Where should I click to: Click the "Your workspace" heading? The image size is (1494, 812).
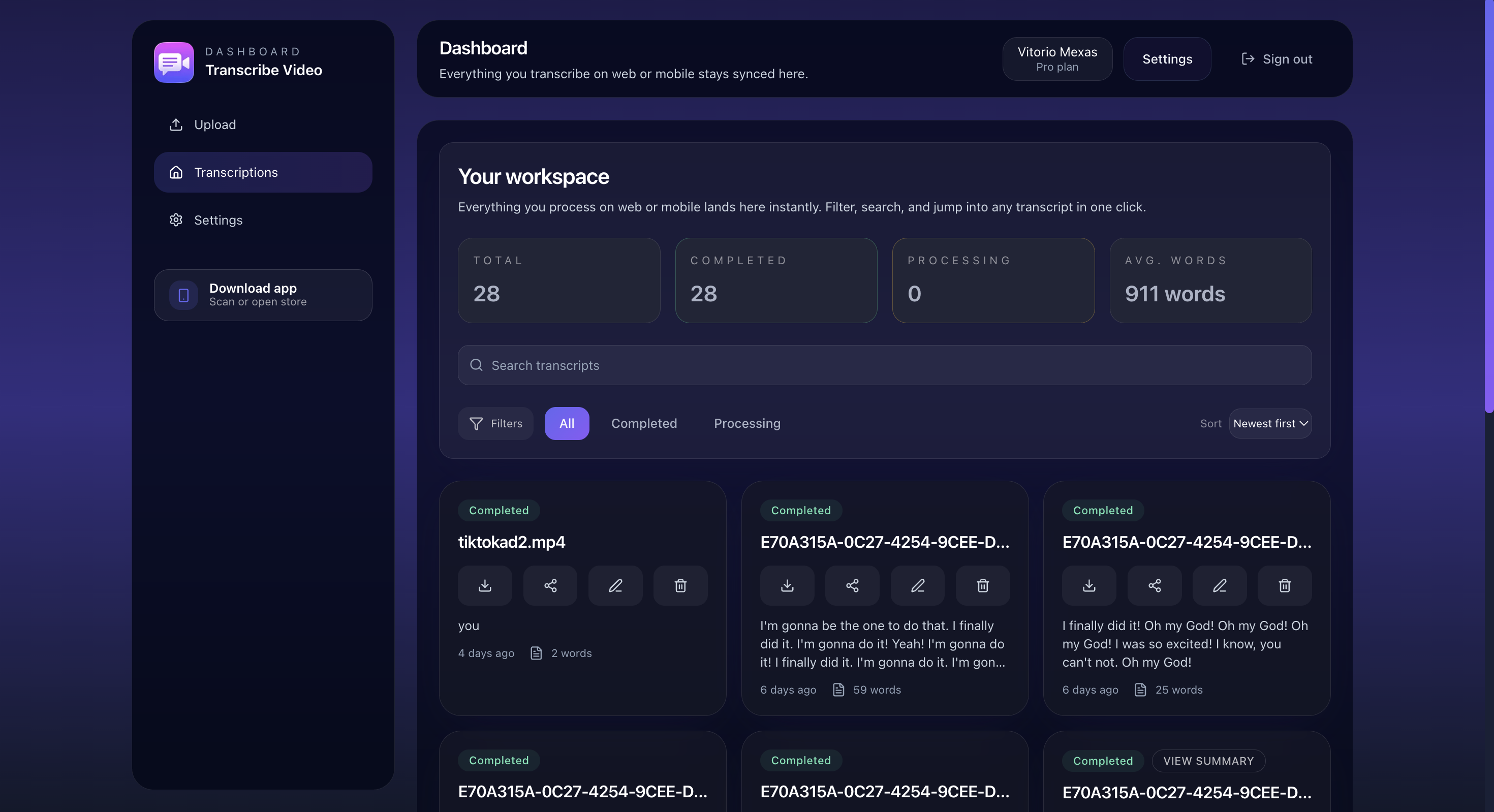click(534, 176)
